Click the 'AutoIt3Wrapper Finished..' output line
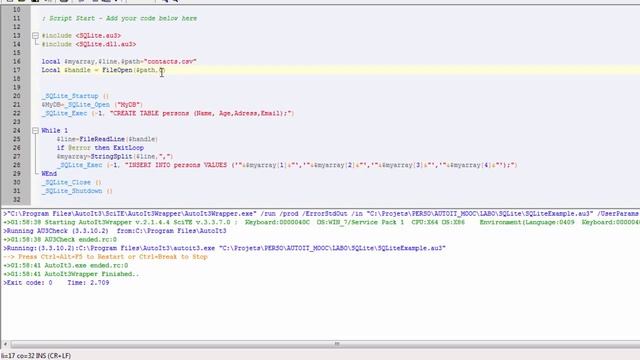The image size is (640, 360). [x=71, y=274]
